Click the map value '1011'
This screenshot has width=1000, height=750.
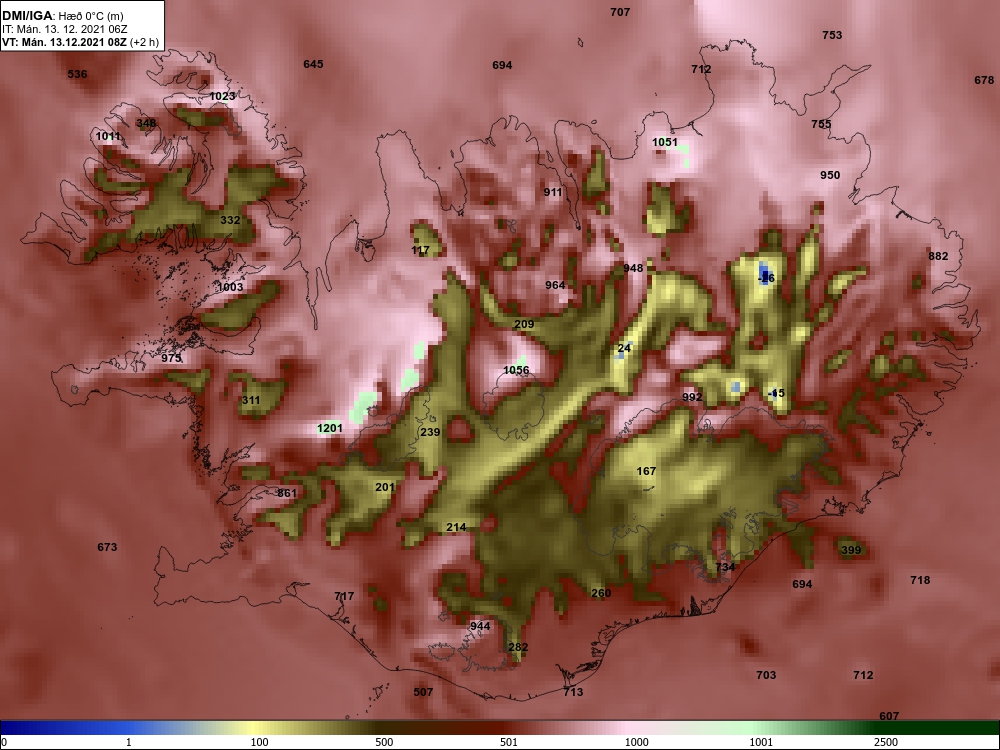[108, 136]
